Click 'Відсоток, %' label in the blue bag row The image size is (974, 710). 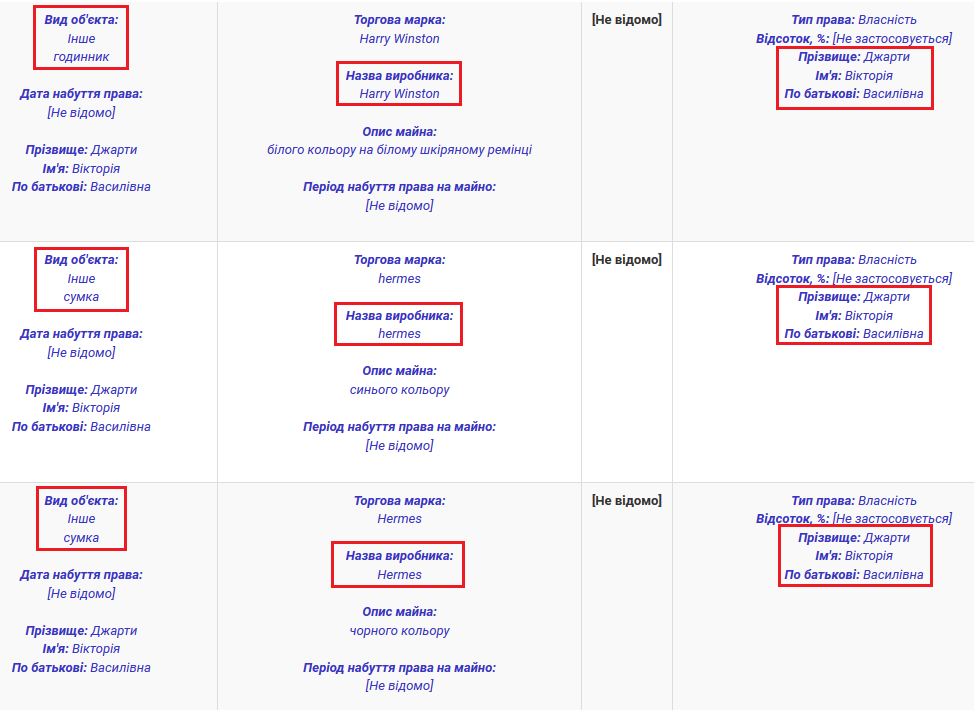[x=792, y=279]
